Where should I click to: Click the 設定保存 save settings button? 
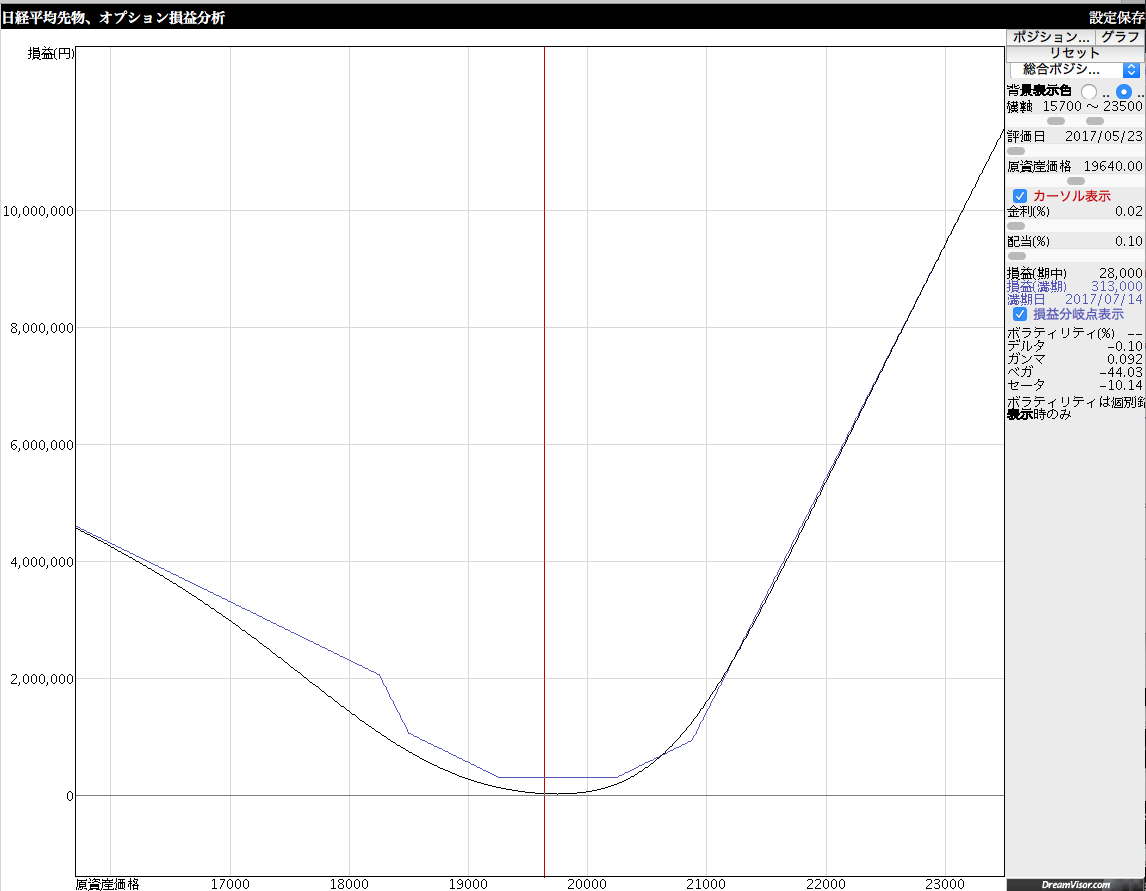click(1116, 17)
